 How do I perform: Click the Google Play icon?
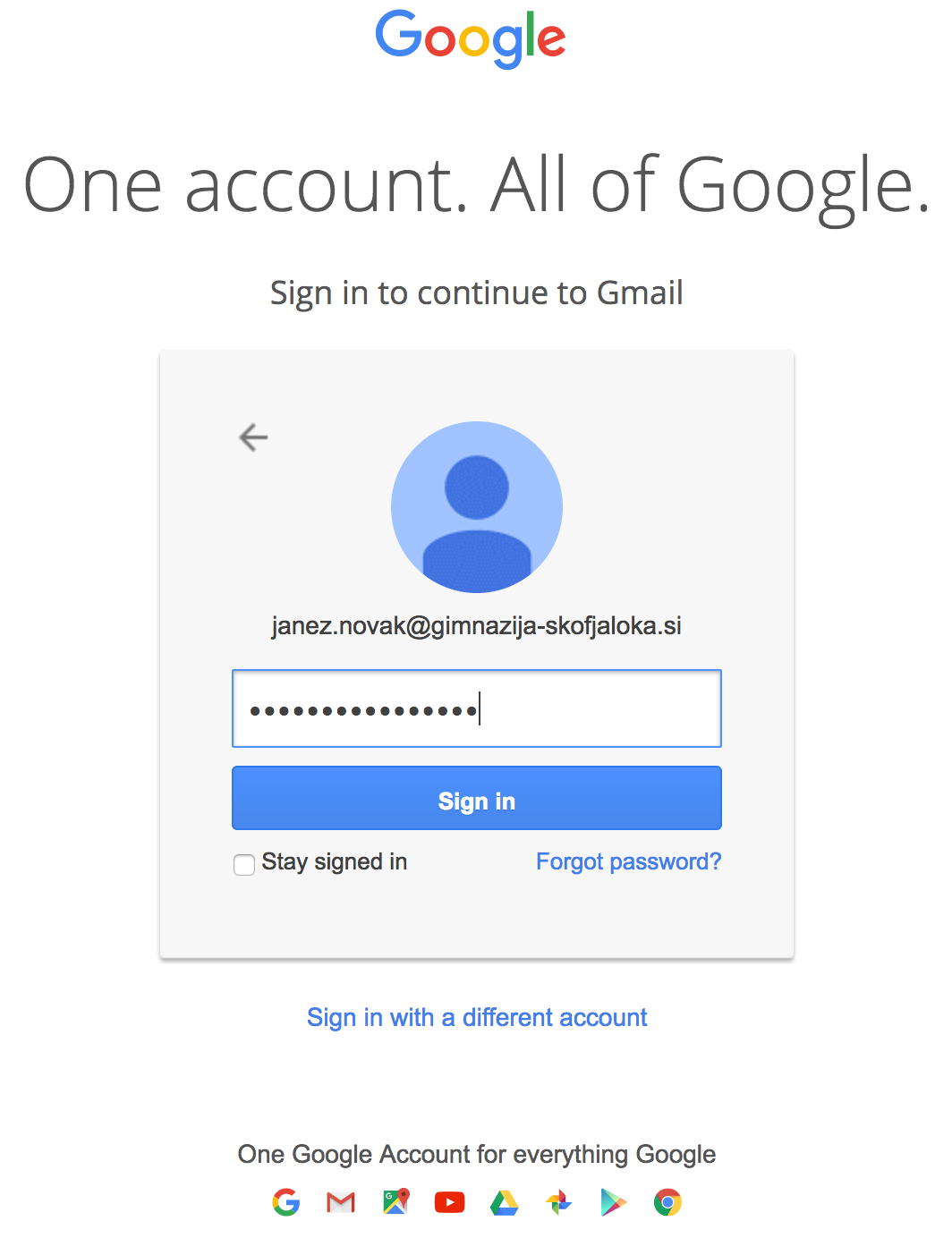pos(614,1202)
